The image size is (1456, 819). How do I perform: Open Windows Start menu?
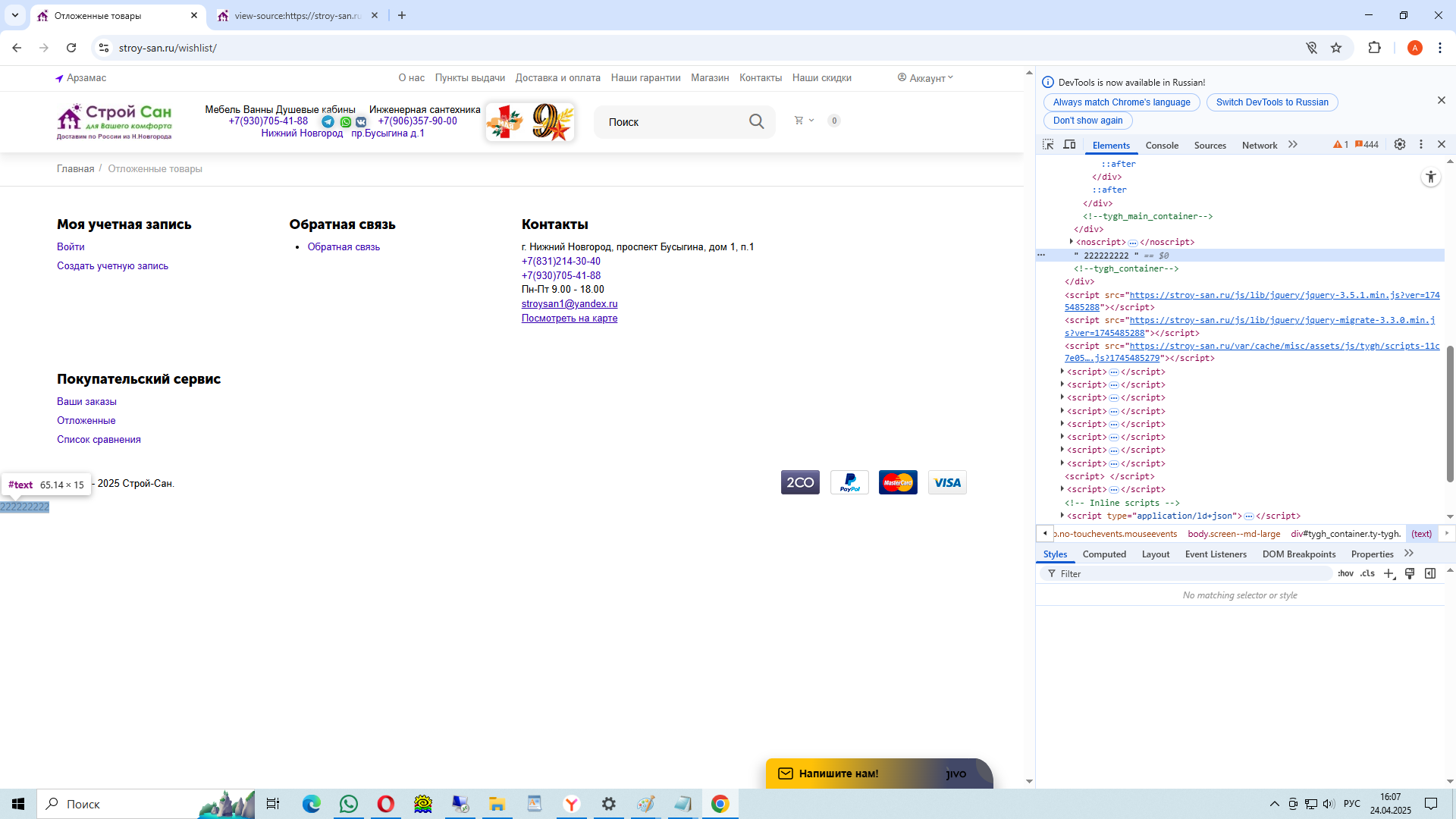[18, 804]
